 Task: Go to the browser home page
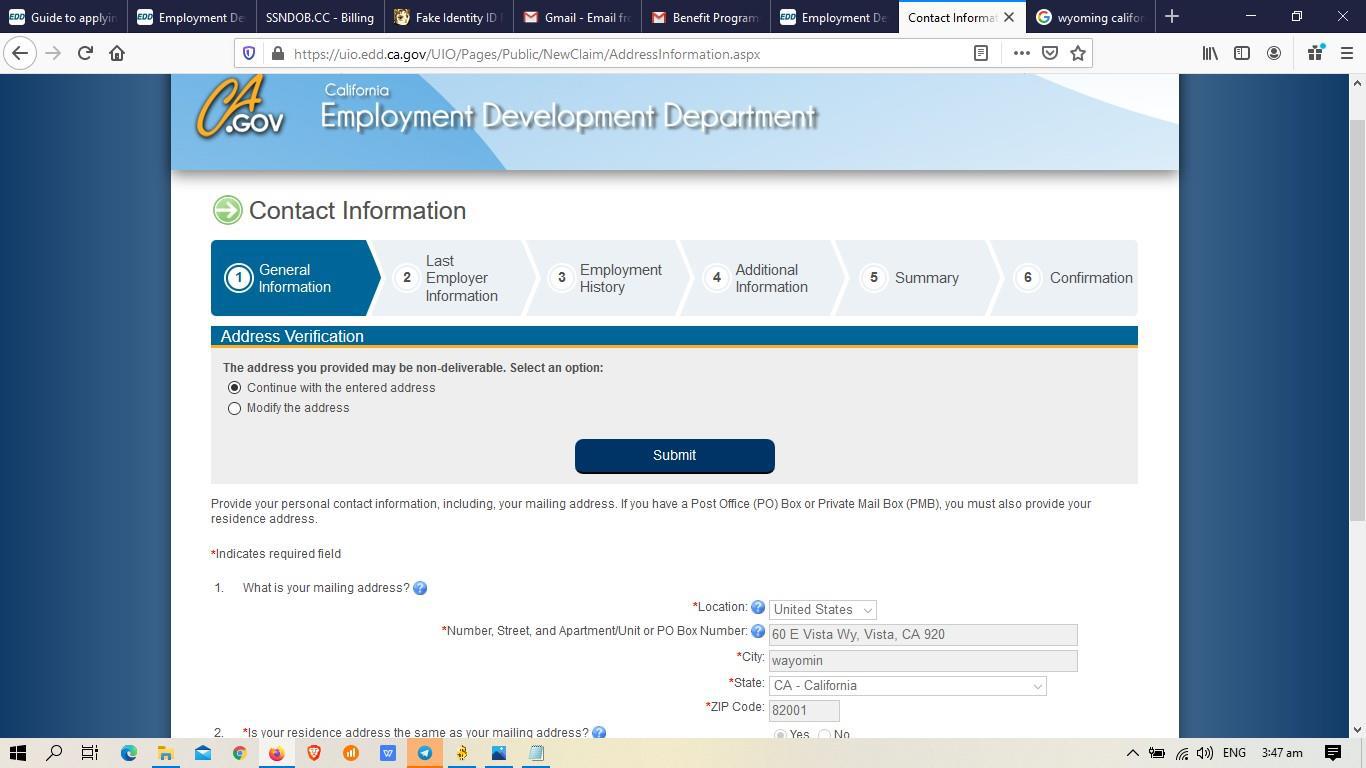tap(117, 54)
